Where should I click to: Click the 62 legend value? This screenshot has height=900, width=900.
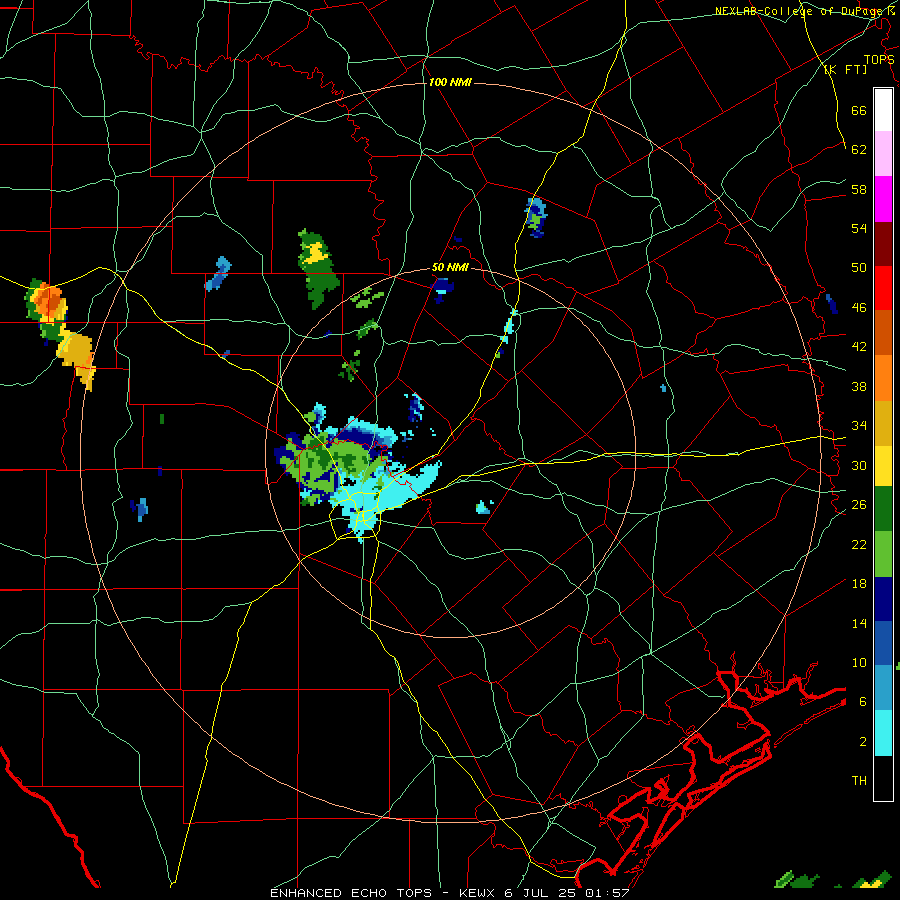tap(859, 149)
